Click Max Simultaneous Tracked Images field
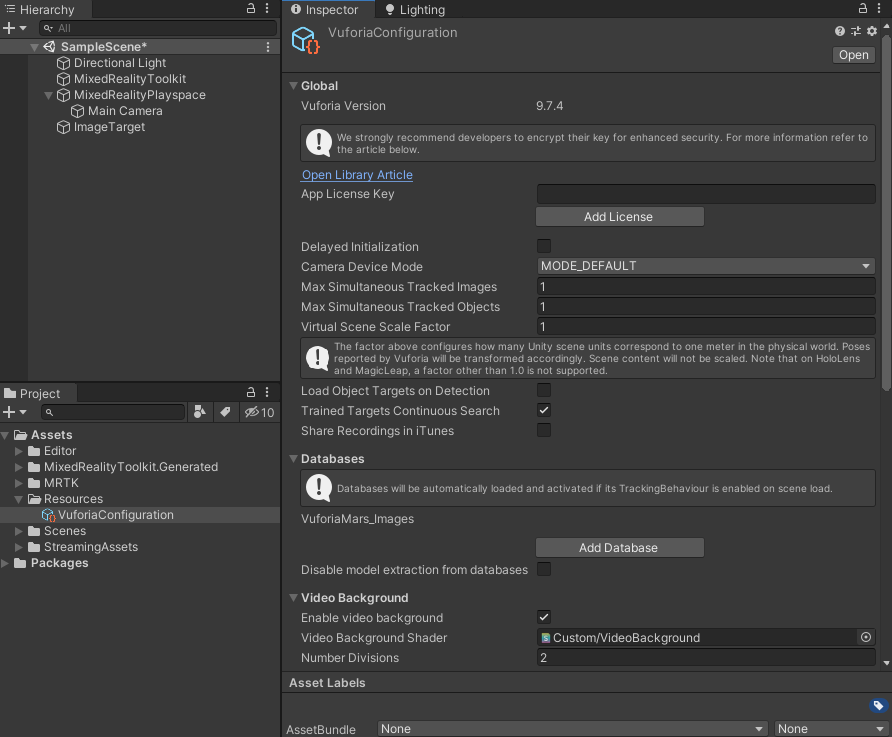 click(x=705, y=287)
